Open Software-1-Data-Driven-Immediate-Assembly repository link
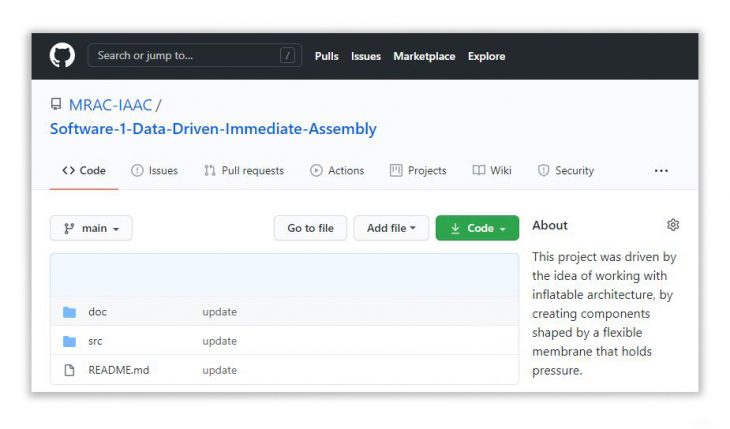The image size is (730, 429). pos(213,129)
